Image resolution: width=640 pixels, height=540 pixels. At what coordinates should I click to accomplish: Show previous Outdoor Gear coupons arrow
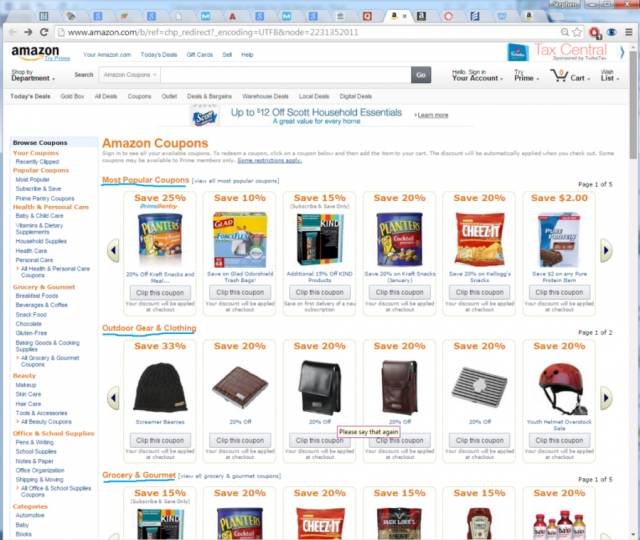click(113, 398)
